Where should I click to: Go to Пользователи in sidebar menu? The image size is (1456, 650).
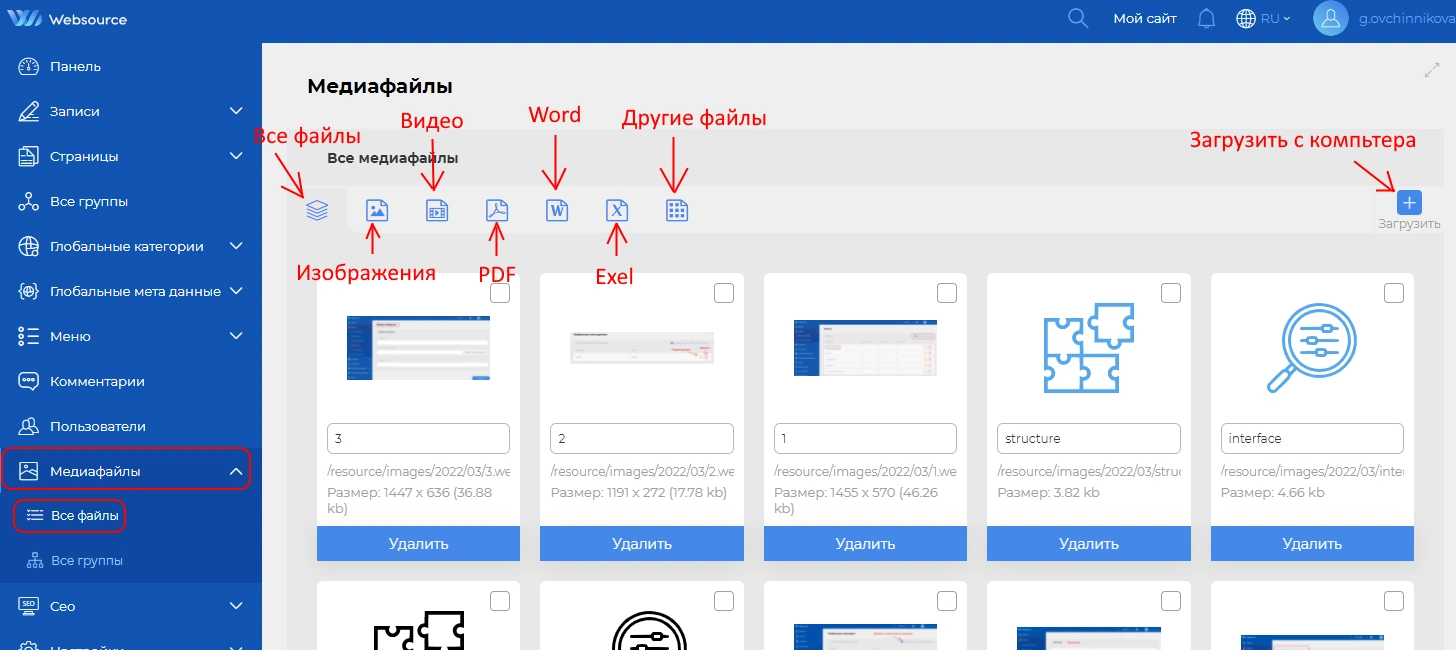(x=97, y=426)
